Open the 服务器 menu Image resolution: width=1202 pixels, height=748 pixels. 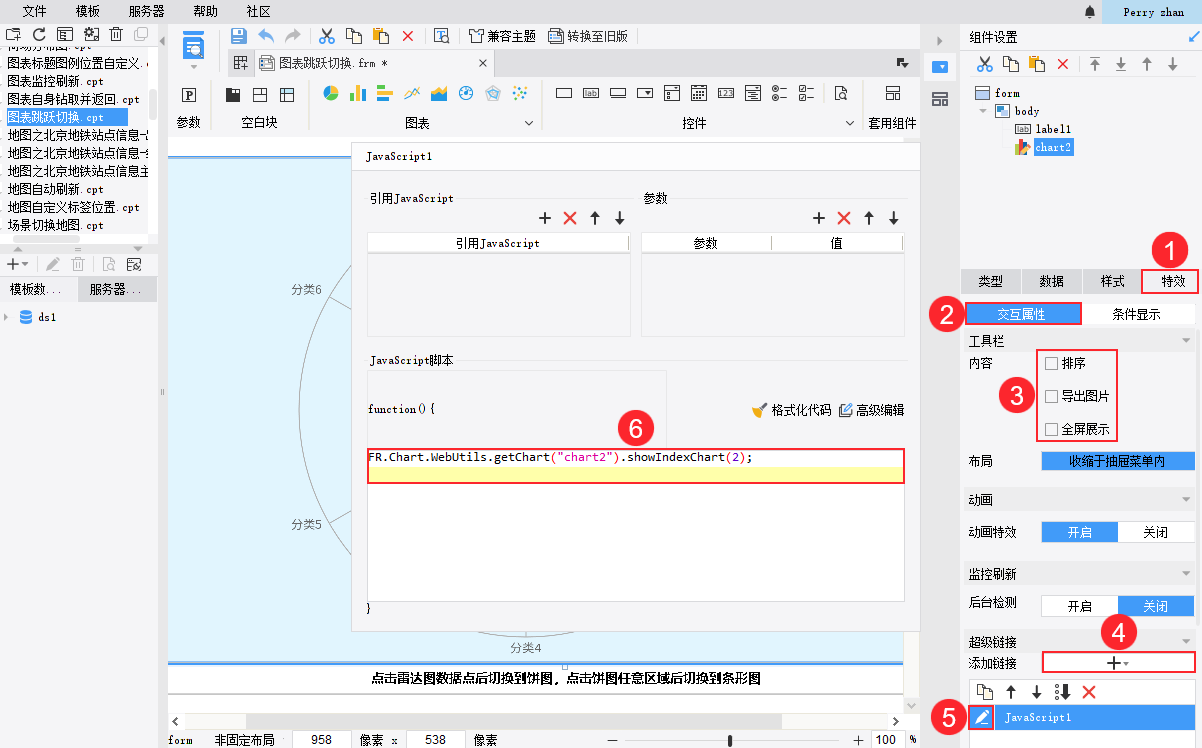pyautogui.click(x=147, y=11)
